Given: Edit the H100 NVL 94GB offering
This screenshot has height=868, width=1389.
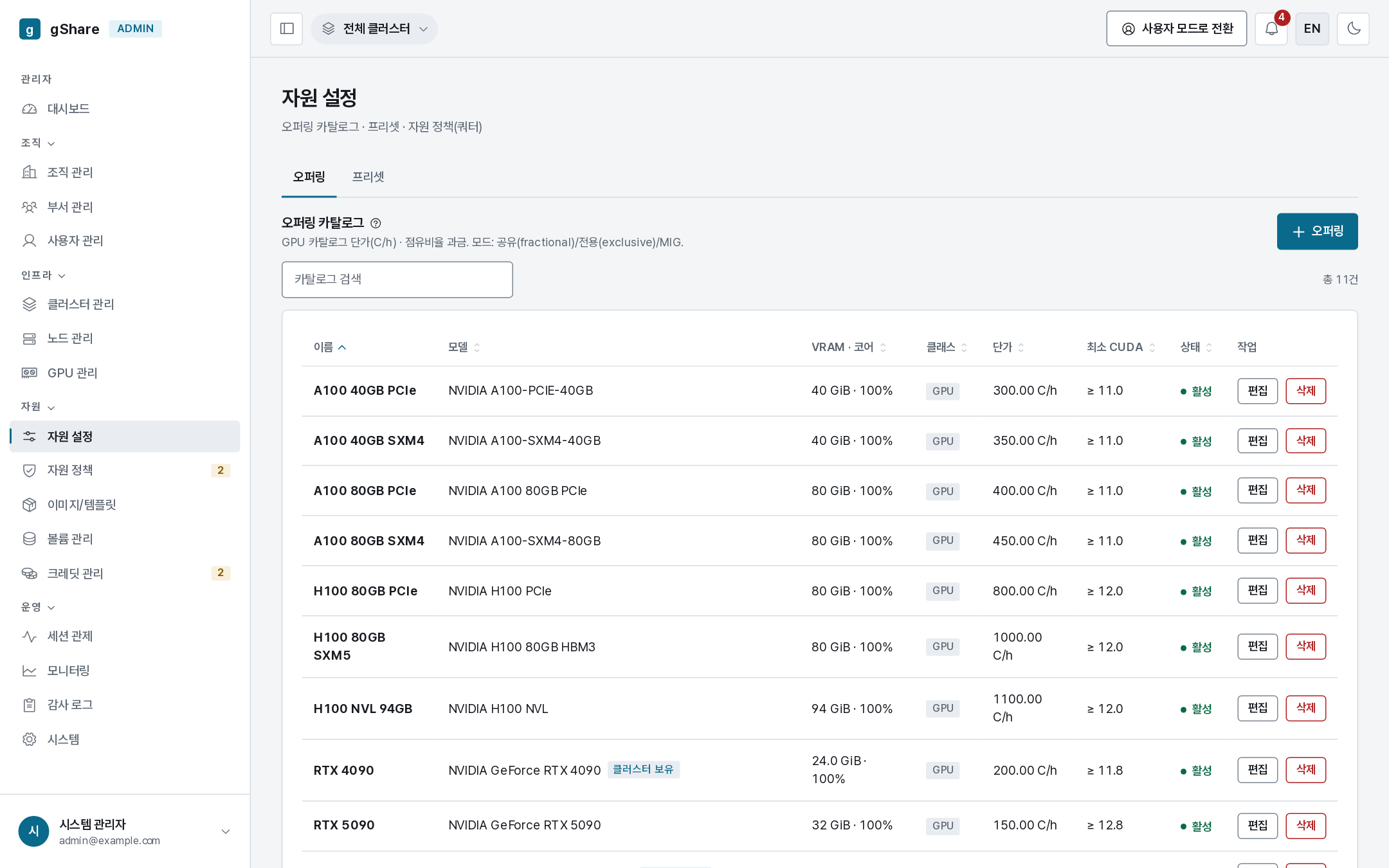Looking at the screenshot, I should 1257,708.
